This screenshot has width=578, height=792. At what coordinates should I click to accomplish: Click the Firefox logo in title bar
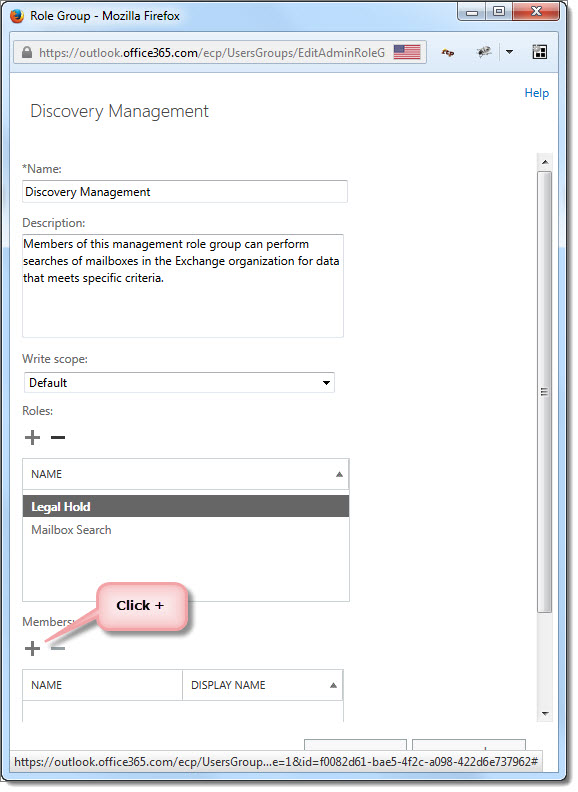(x=17, y=16)
